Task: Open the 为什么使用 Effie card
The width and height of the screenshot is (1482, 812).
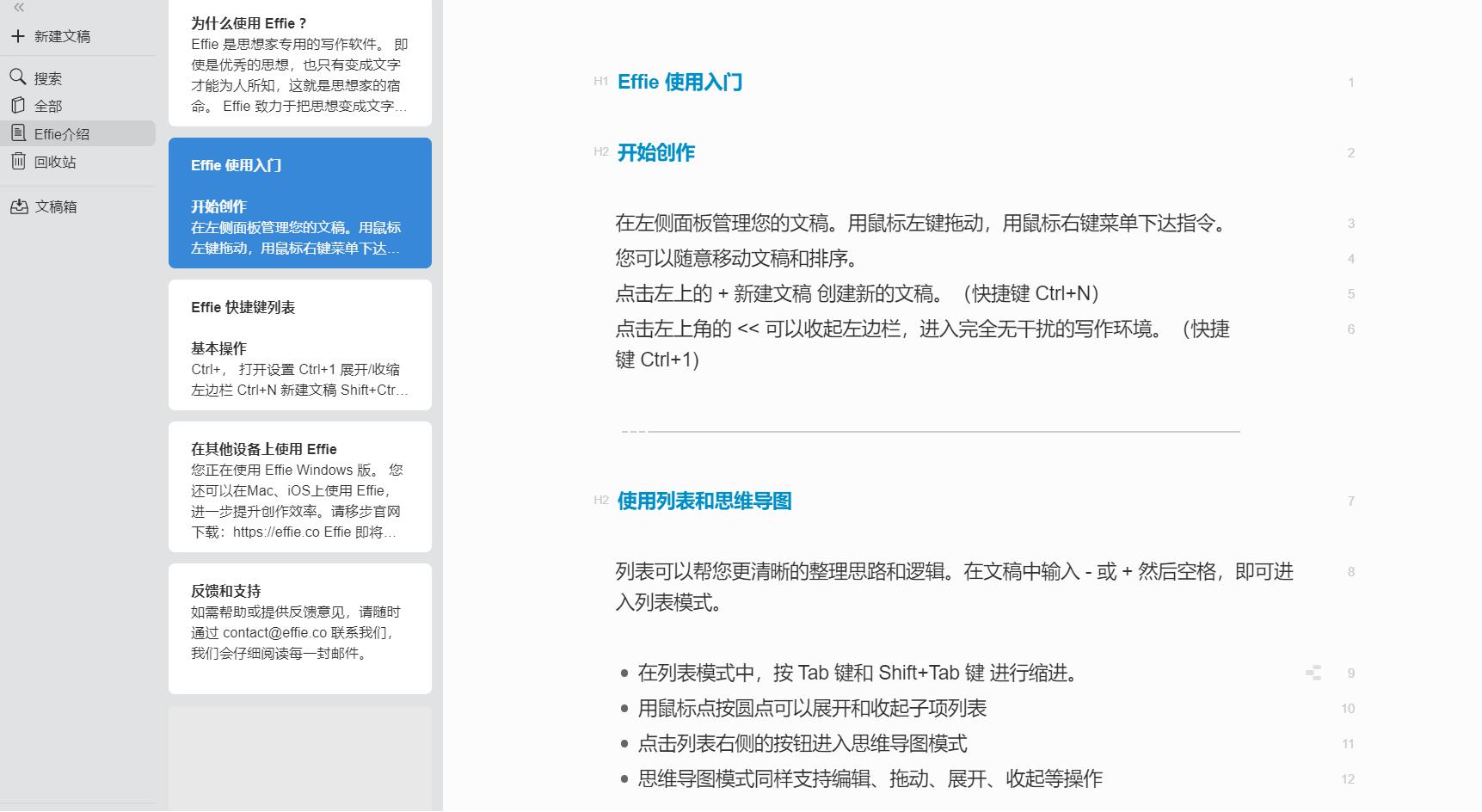Action: (299, 60)
